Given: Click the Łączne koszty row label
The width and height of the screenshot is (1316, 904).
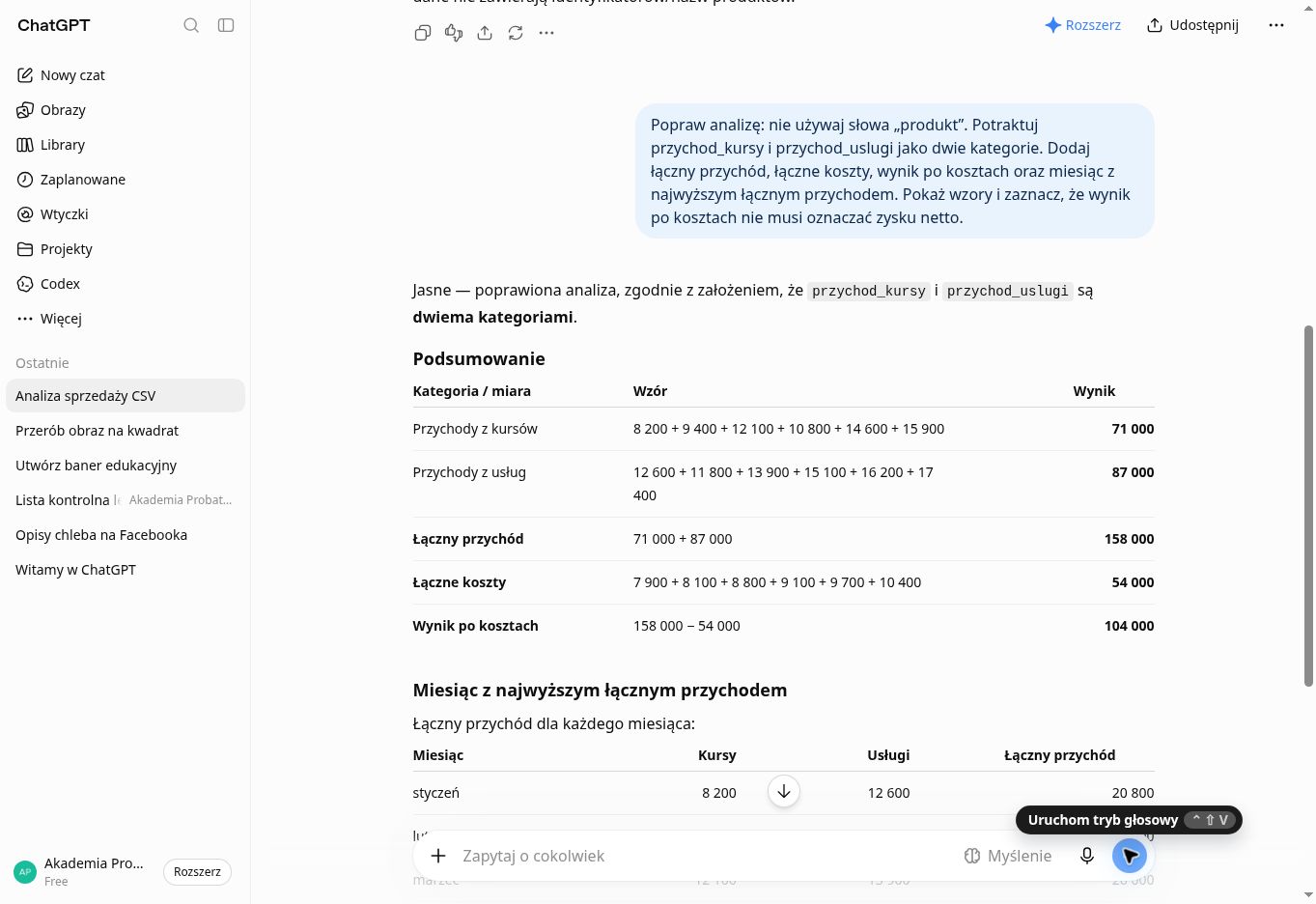Looking at the screenshot, I should click(x=460, y=582).
